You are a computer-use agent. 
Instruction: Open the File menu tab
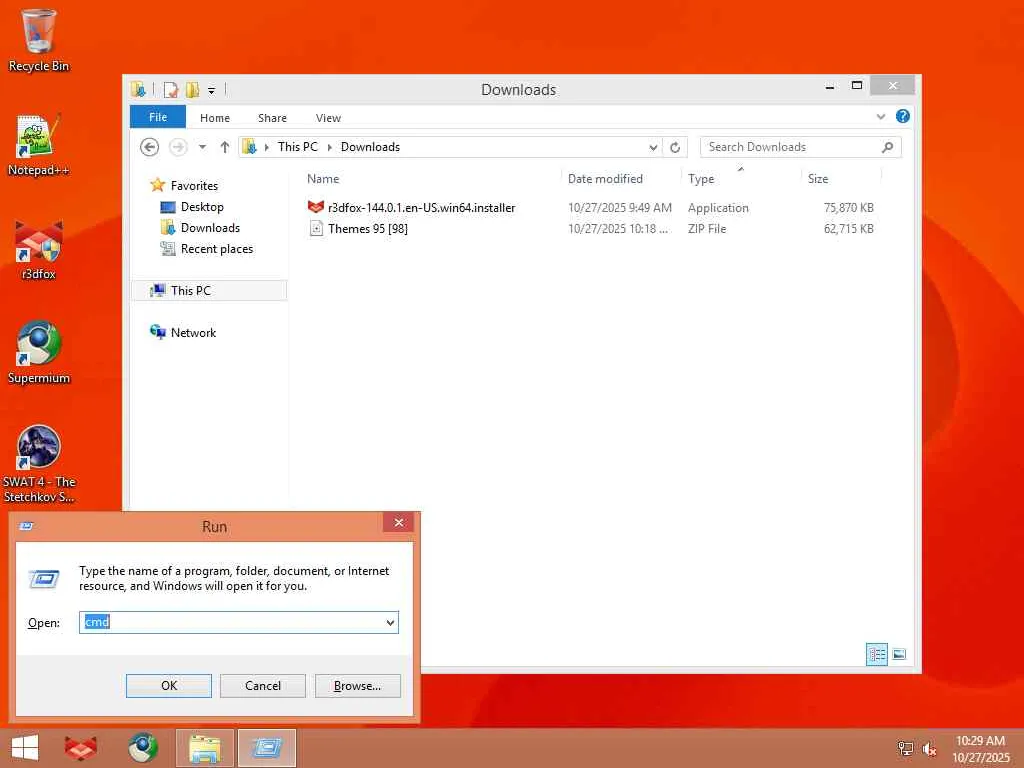(158, 117)
